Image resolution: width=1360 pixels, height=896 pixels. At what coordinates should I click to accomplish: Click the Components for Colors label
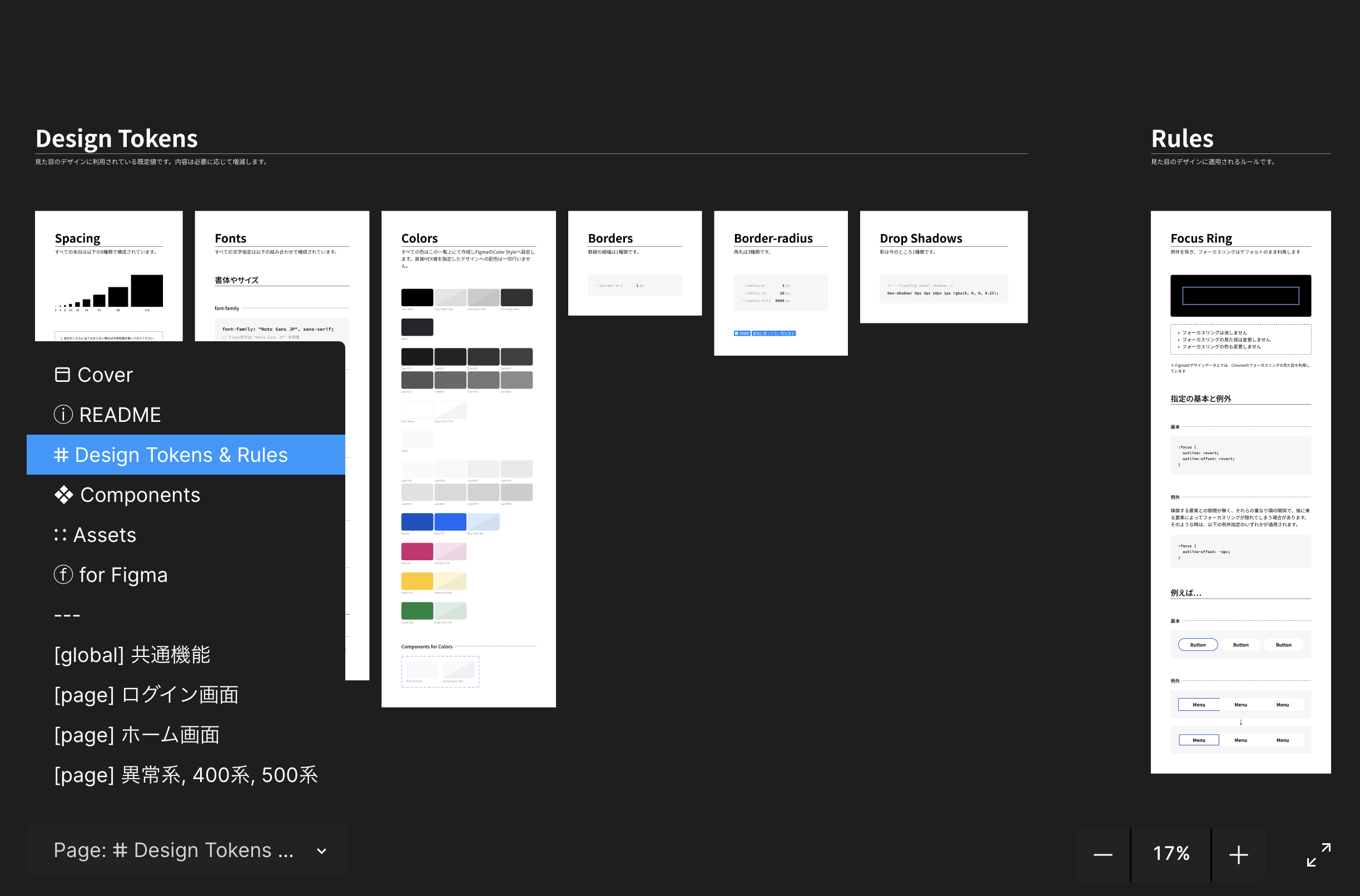[426, 647]
